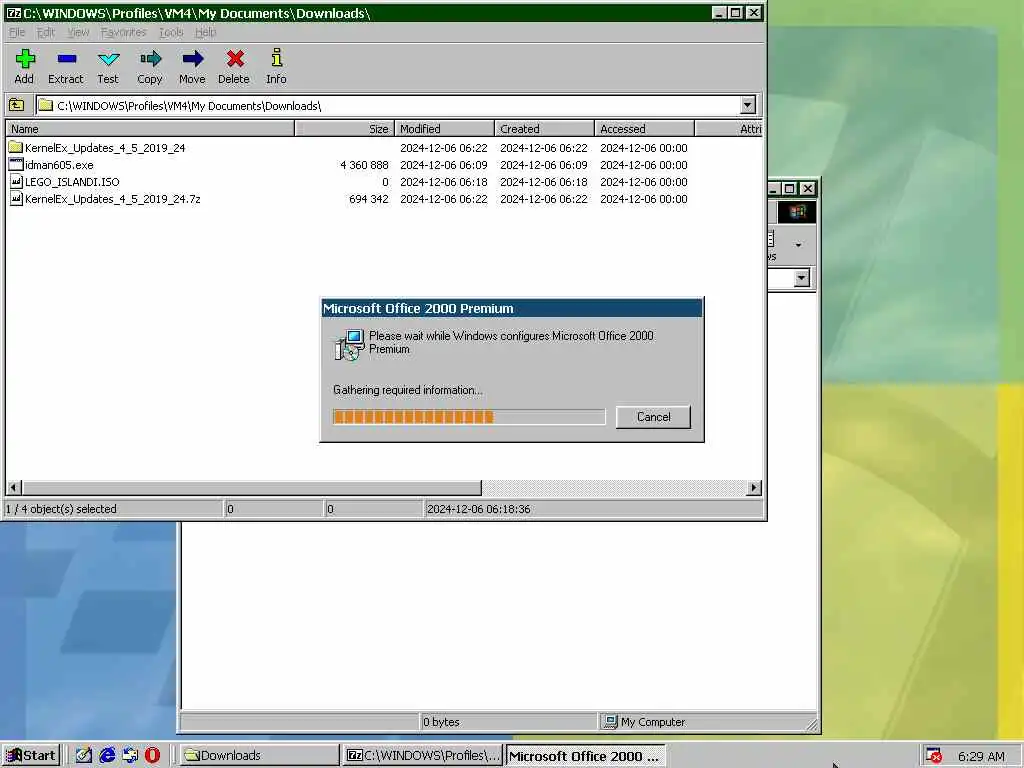Screen dimensions: 1024x768
Task: Click the '0 bytes' status in Explorer window
Action: pyautogui.click(x=441, y=722)
